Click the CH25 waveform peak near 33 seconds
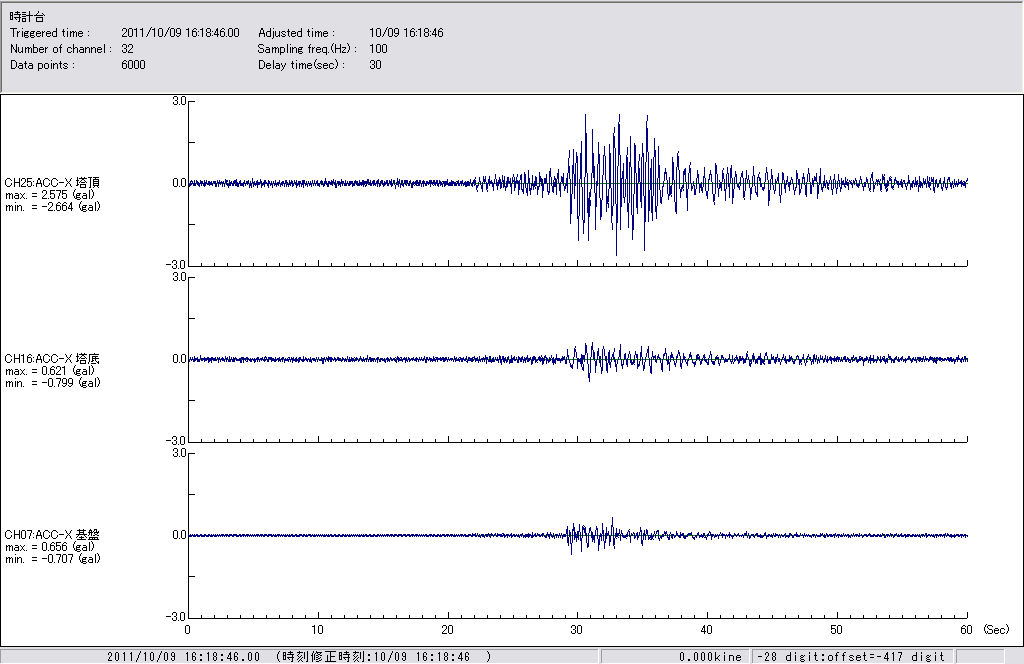Image resolution: width=1024 pixels, height=664 pixels. click(x=619, y=118)
